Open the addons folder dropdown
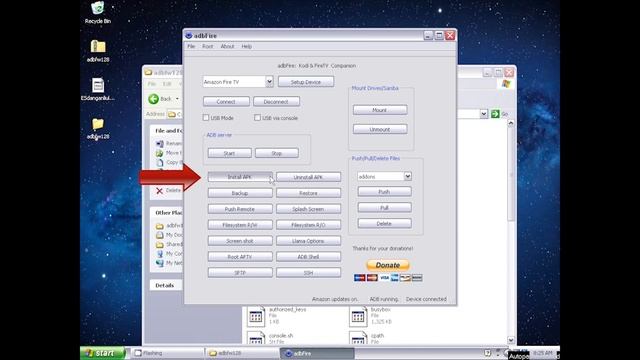 407,176
